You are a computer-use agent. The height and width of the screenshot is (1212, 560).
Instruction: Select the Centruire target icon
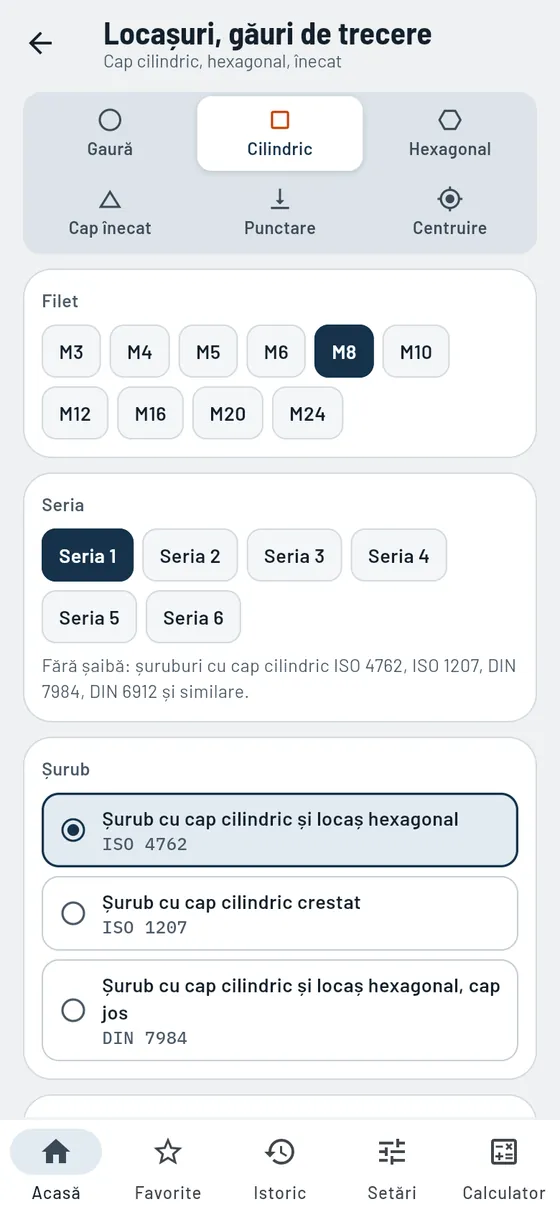[x=450, y=199]
